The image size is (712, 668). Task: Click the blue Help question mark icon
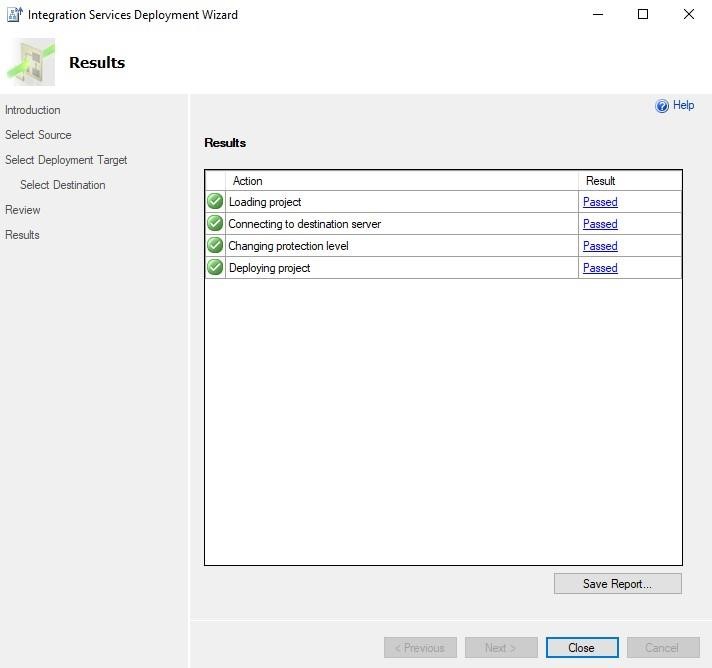(x=662, y=106)
